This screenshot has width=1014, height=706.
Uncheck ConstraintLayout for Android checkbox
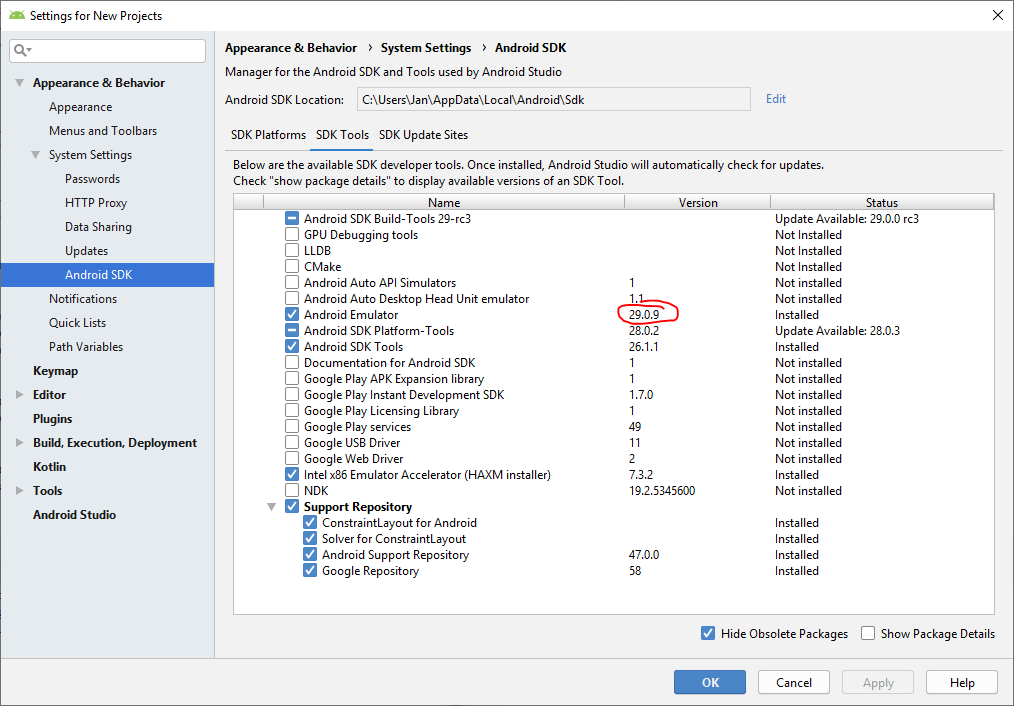(x=310, y=522)
